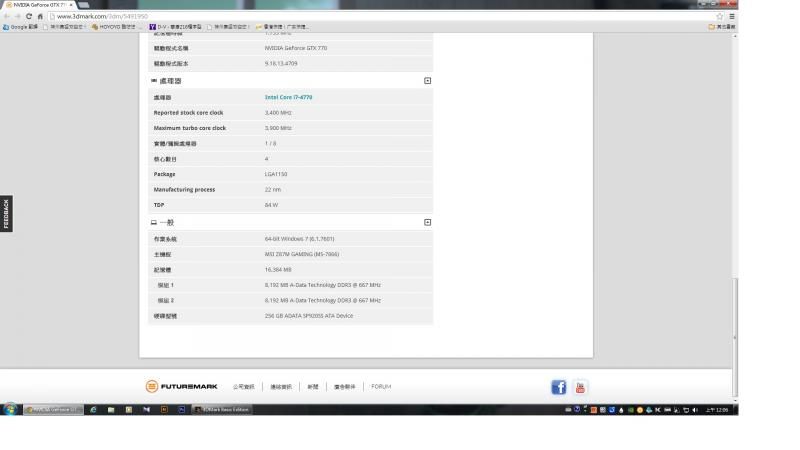Click the browser forward arrow

click(17, 16)
